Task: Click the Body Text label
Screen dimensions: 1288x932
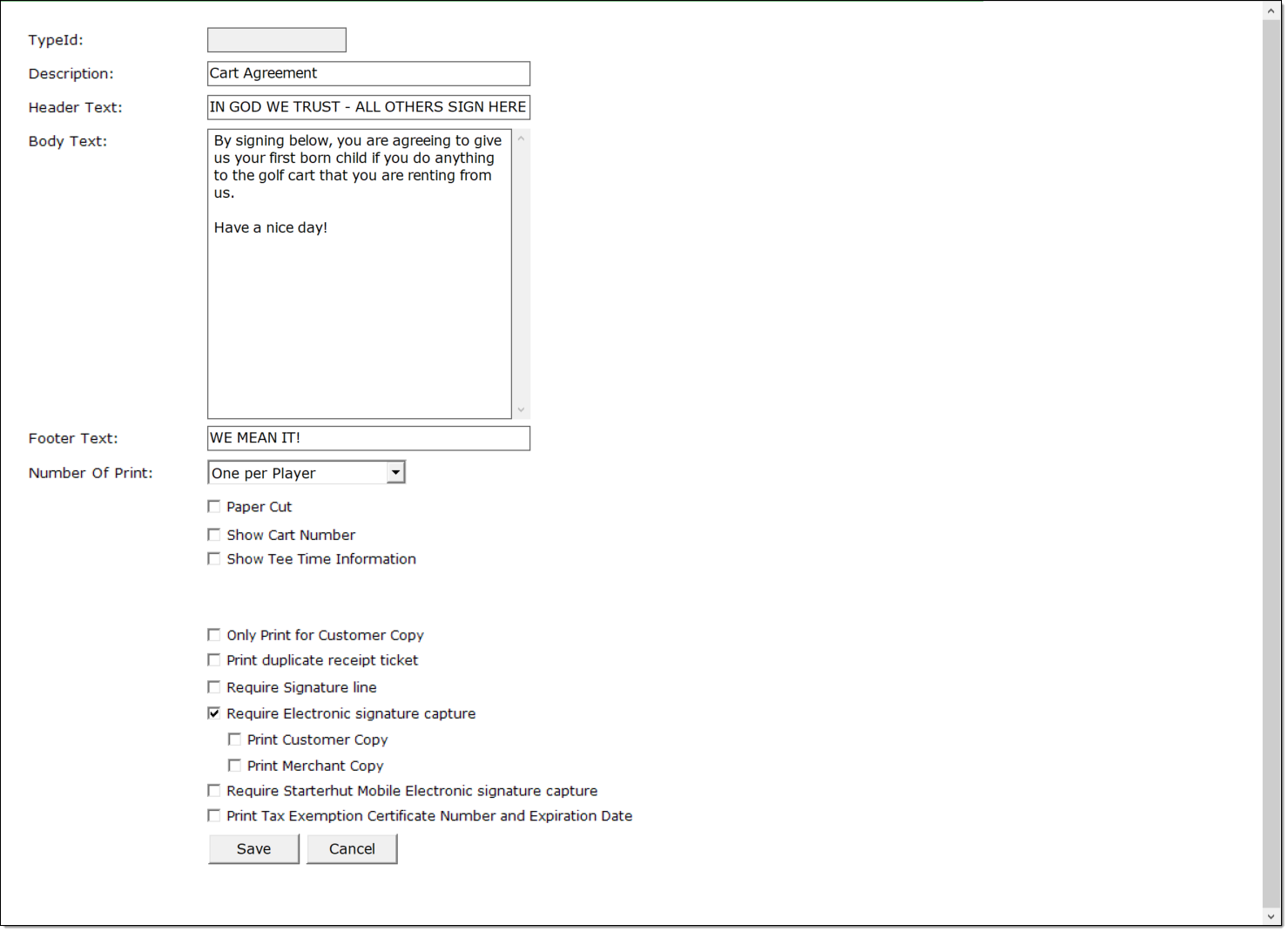Action: pyautogui.click(x=67, y=141)
